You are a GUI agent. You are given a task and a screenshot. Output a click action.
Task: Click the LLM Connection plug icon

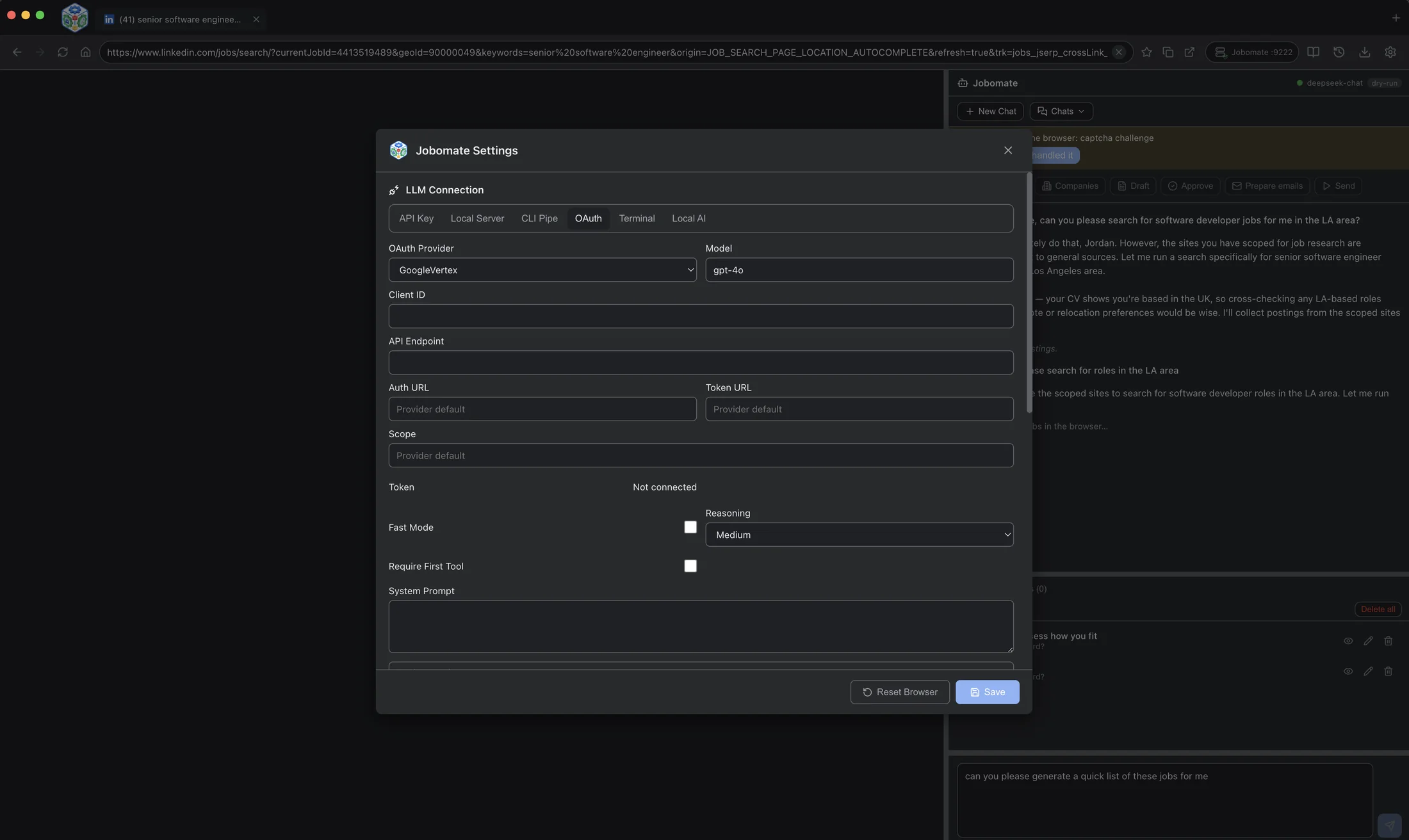click(394, 190)
